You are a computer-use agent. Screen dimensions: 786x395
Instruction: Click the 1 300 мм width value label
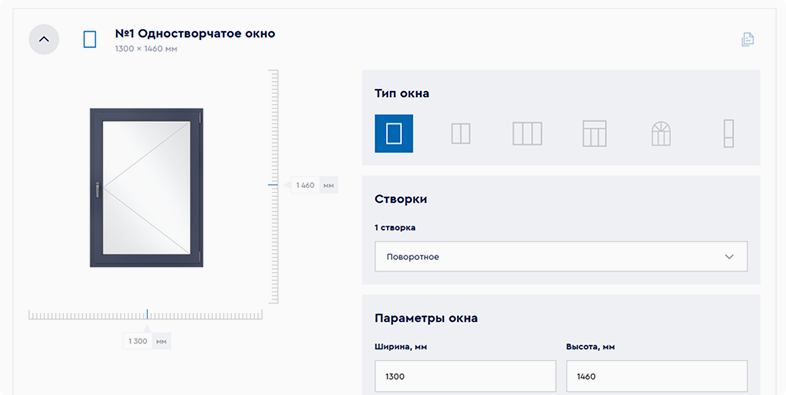click(147, 341)
